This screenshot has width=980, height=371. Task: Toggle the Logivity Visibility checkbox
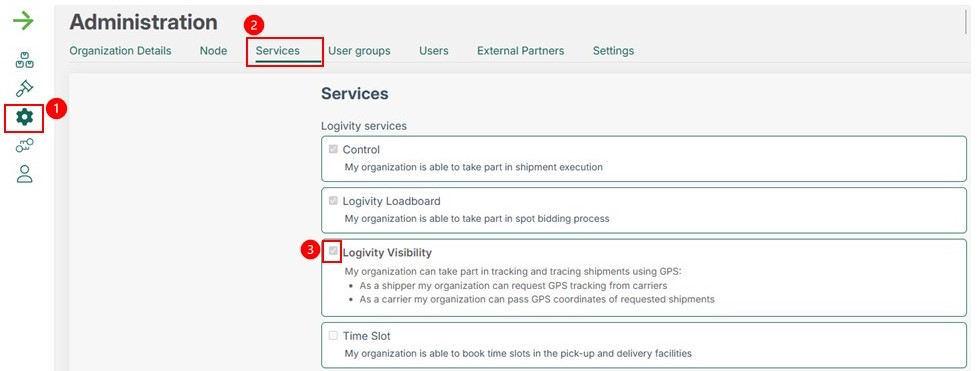[x=333, y=251]
